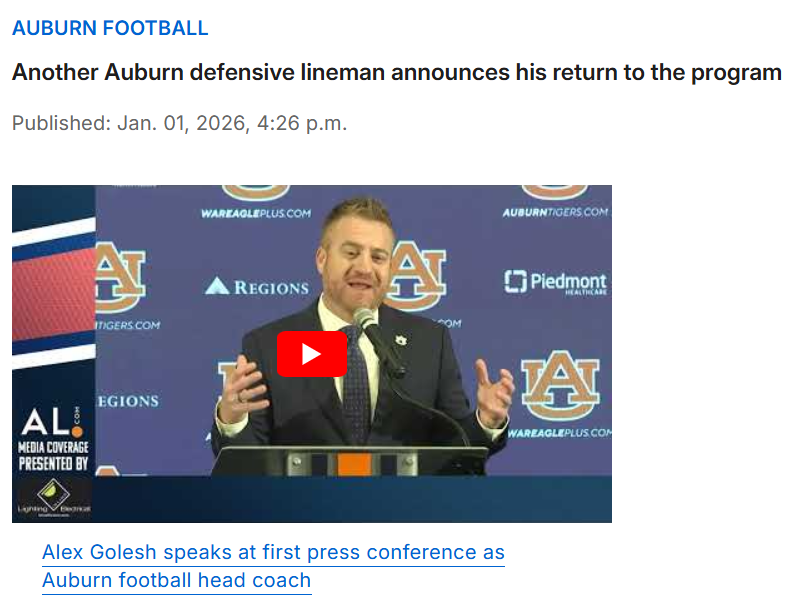Click the WAREAGLEPLUS.COM text at bottom right of video
785x604 pixels.
tap(560, 433)
